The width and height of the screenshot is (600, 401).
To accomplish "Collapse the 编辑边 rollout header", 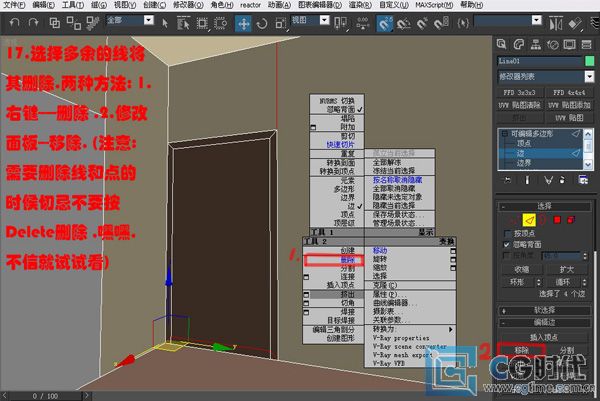I will [544, 323].
